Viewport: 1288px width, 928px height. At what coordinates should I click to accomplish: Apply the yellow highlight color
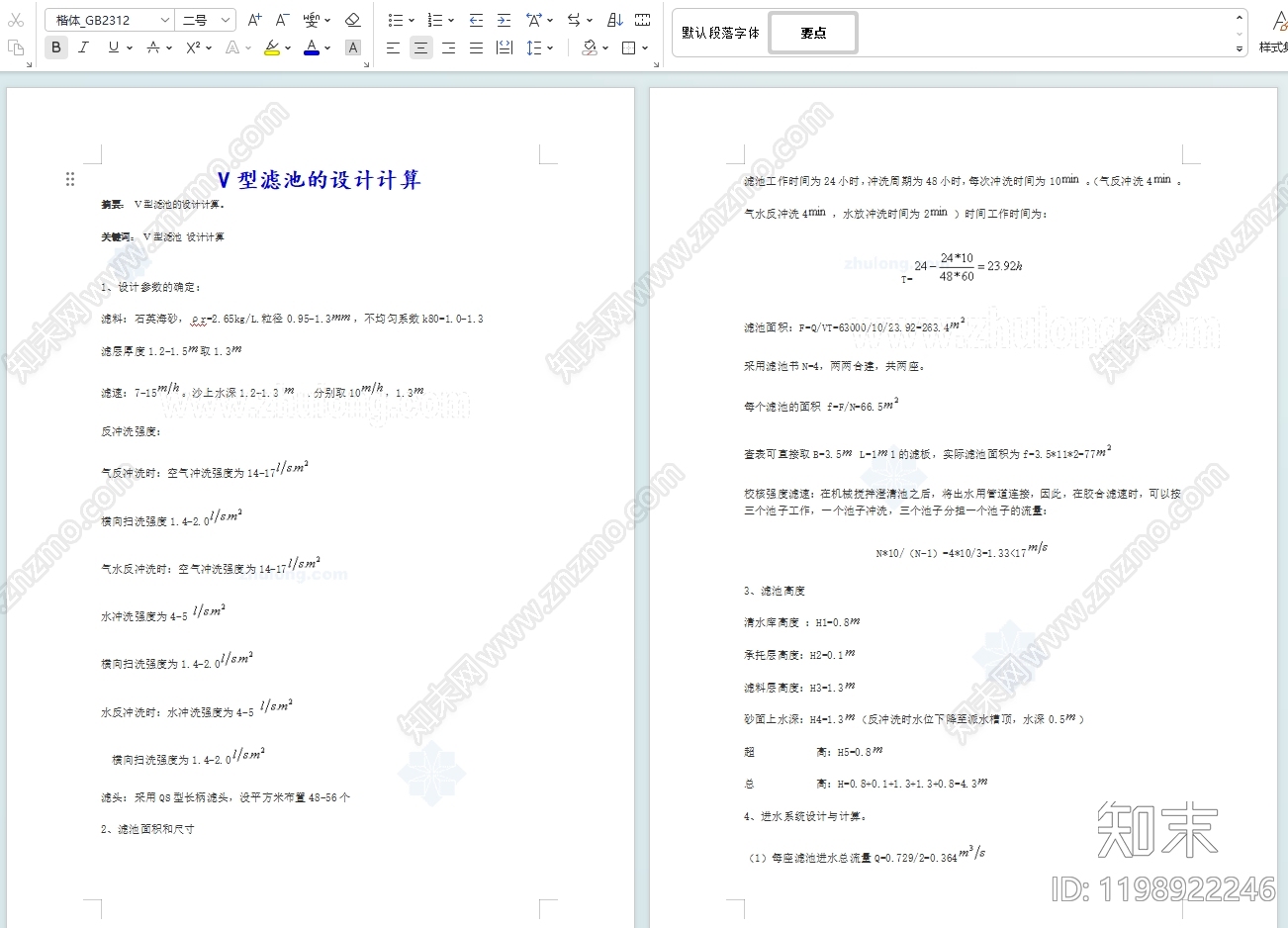(272, 47)
